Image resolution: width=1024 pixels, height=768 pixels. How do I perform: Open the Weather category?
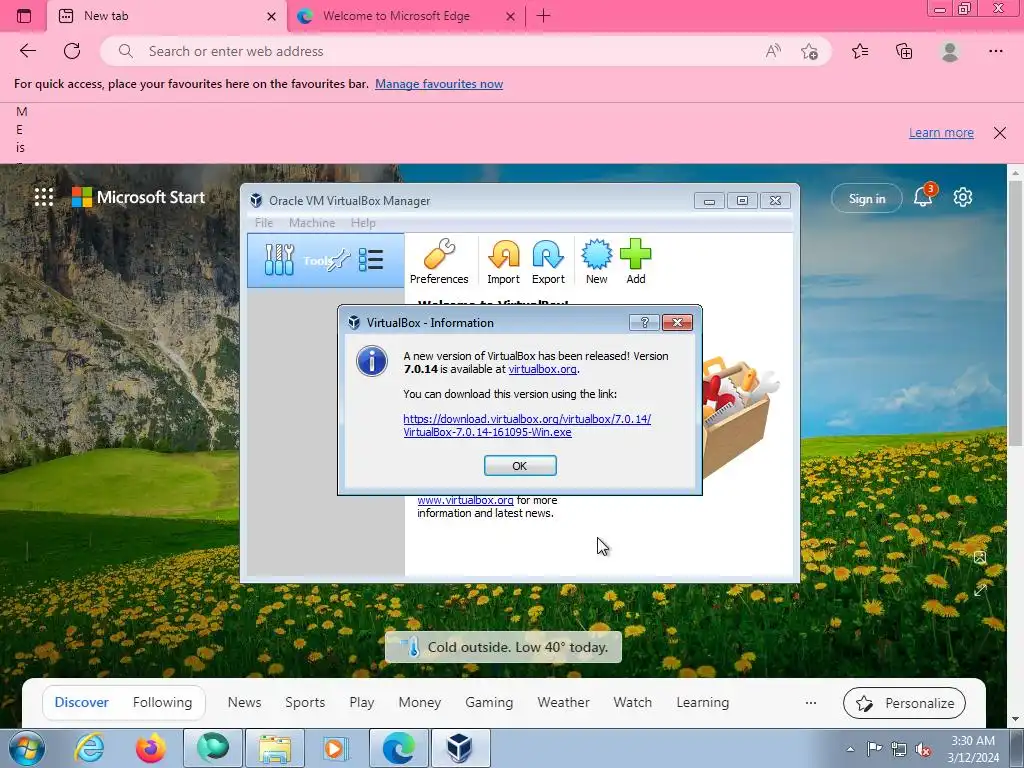pos(563,702)
